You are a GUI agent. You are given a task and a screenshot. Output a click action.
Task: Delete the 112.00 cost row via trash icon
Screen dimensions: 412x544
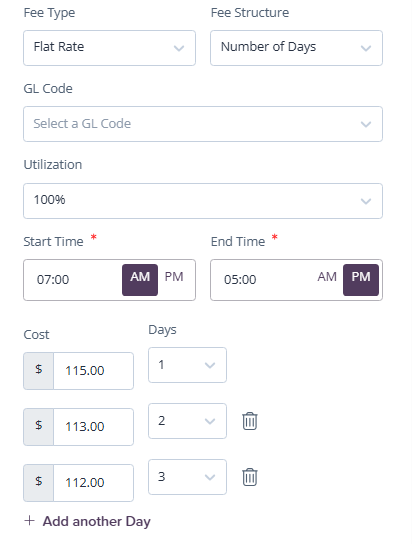[249, 477]
